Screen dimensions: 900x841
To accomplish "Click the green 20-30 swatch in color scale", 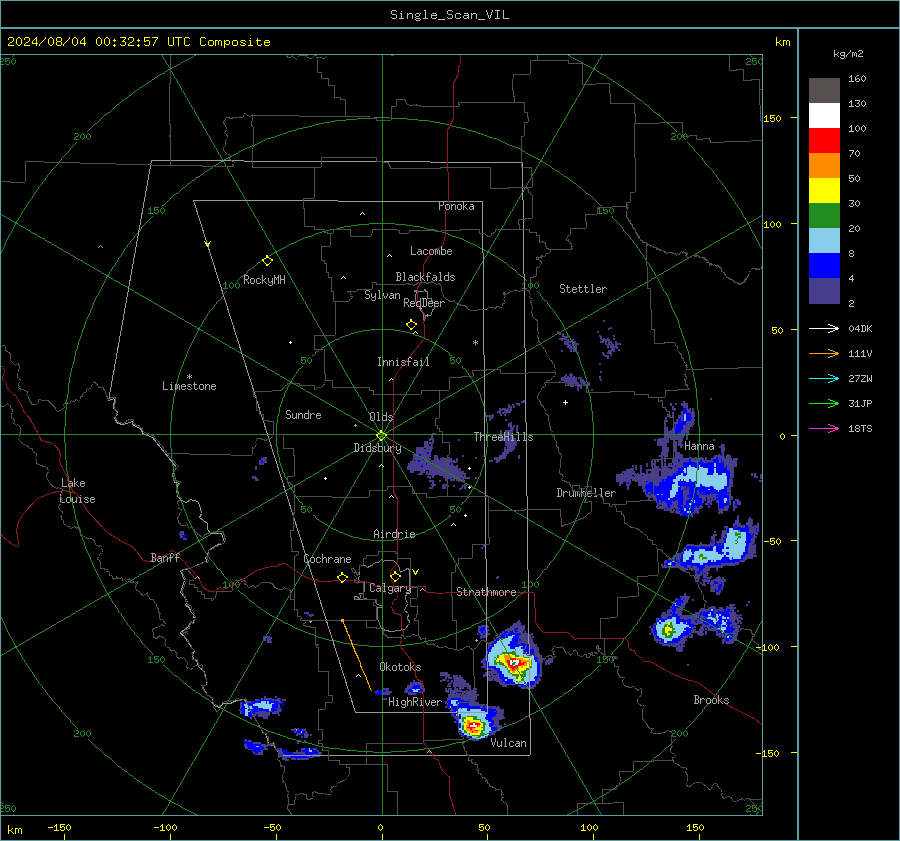I will click(824, 216).
